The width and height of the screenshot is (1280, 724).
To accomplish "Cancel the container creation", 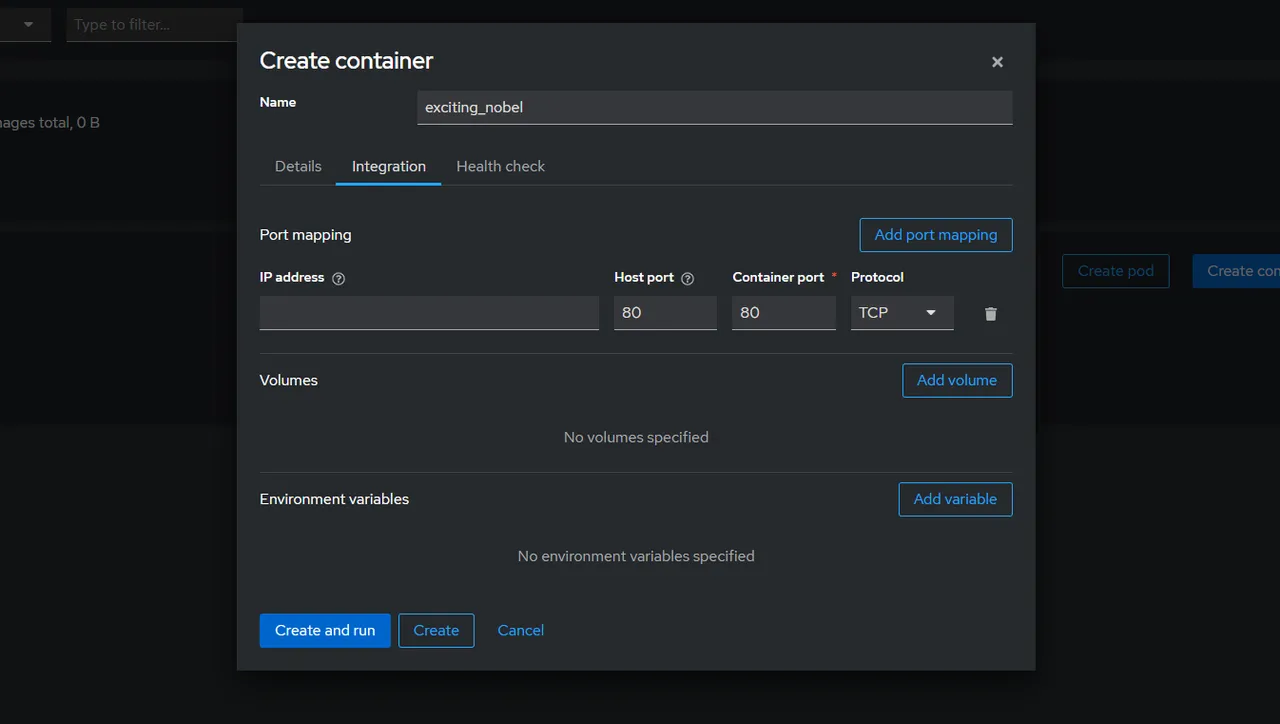I will (521, 630).
